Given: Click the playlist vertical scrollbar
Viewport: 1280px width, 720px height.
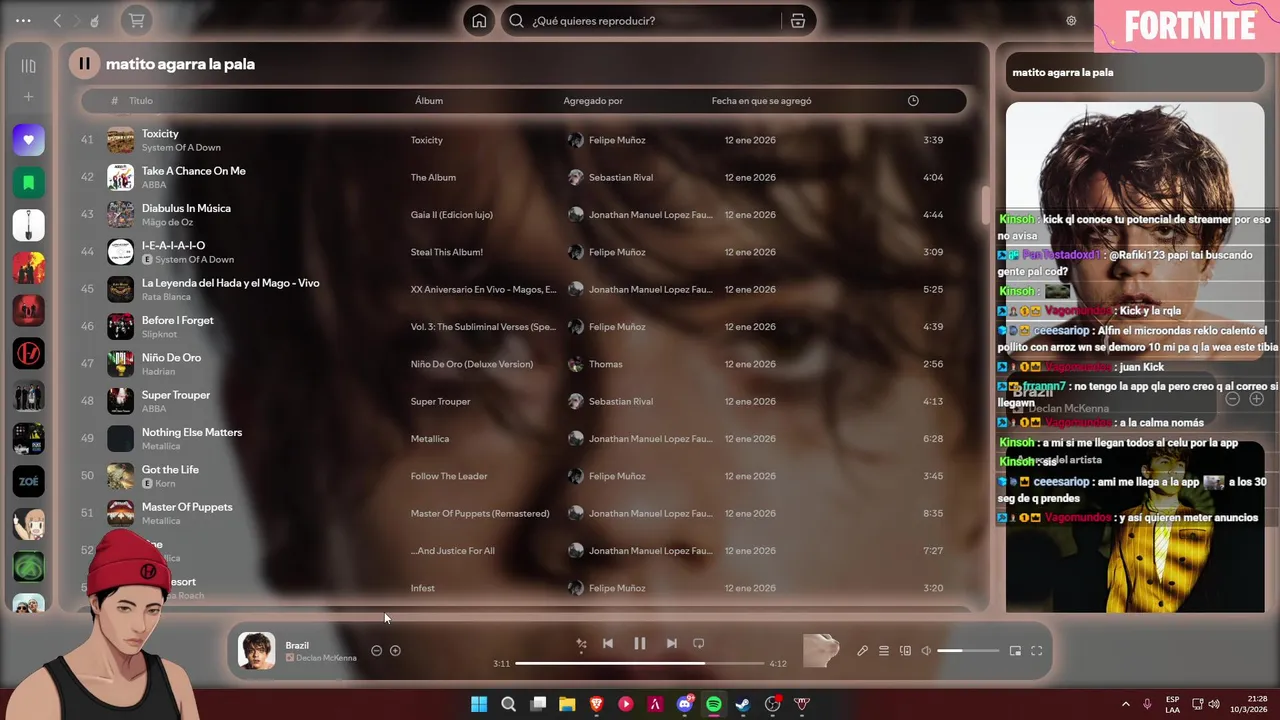Looking at the screenshot, I should coord(985,205).
